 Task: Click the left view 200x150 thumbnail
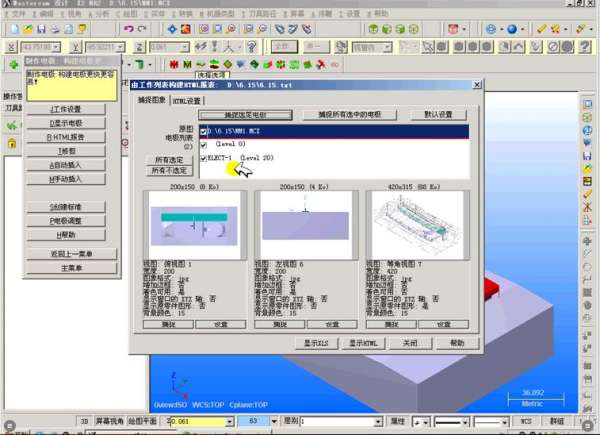306,225
